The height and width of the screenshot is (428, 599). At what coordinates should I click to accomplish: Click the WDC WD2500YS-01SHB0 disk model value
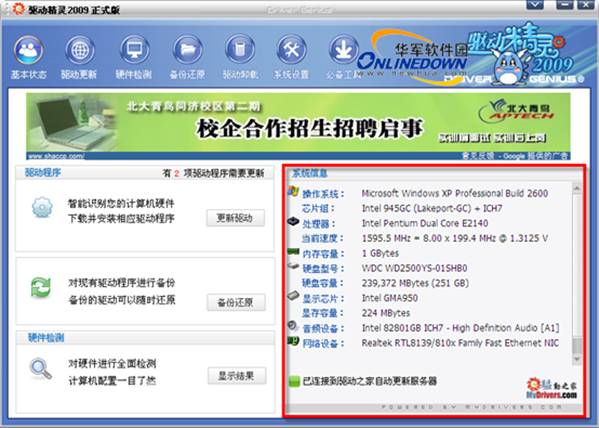[414, 268]
